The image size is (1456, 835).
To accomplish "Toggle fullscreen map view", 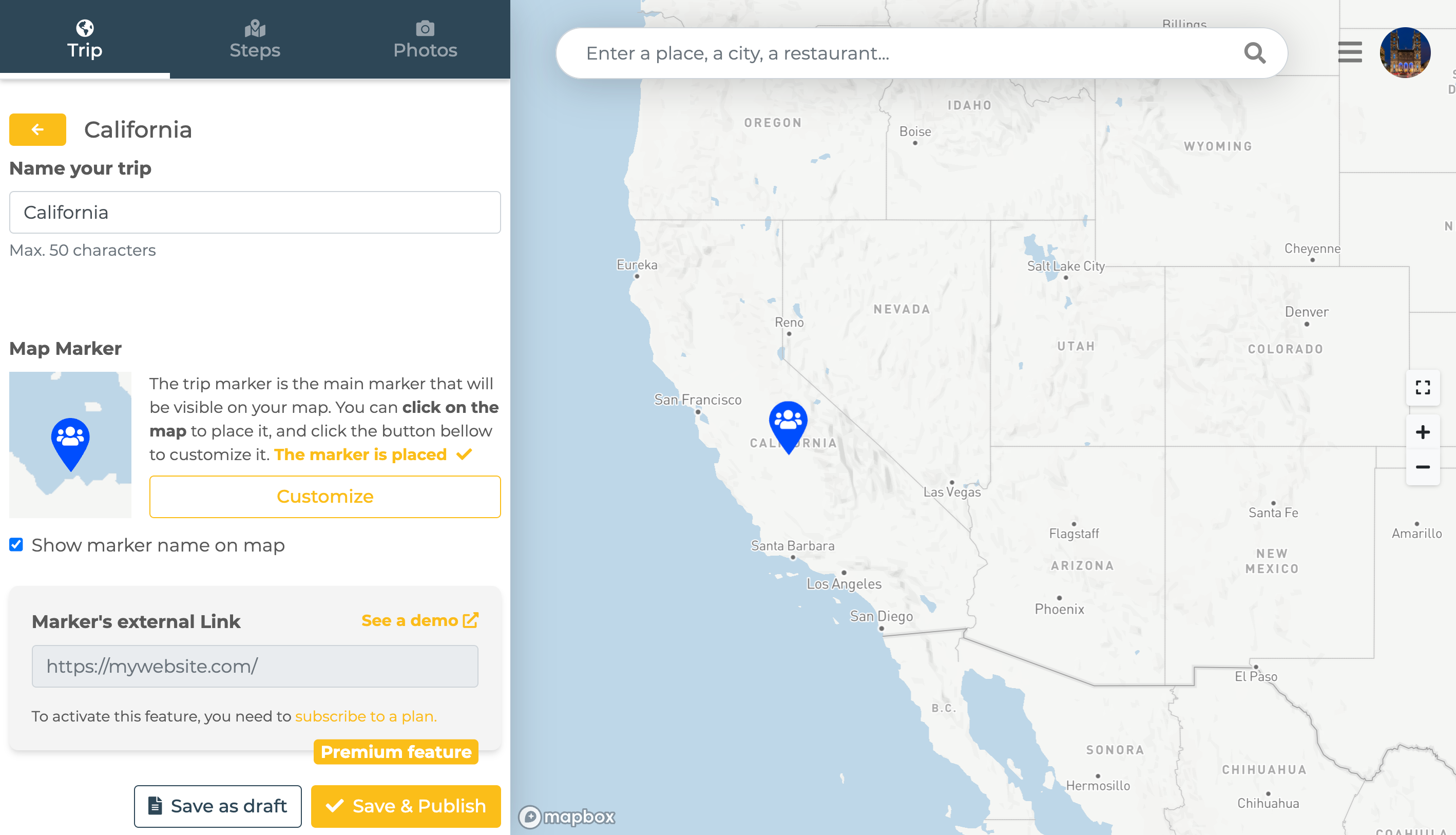I will click(x=1422, y=388).
